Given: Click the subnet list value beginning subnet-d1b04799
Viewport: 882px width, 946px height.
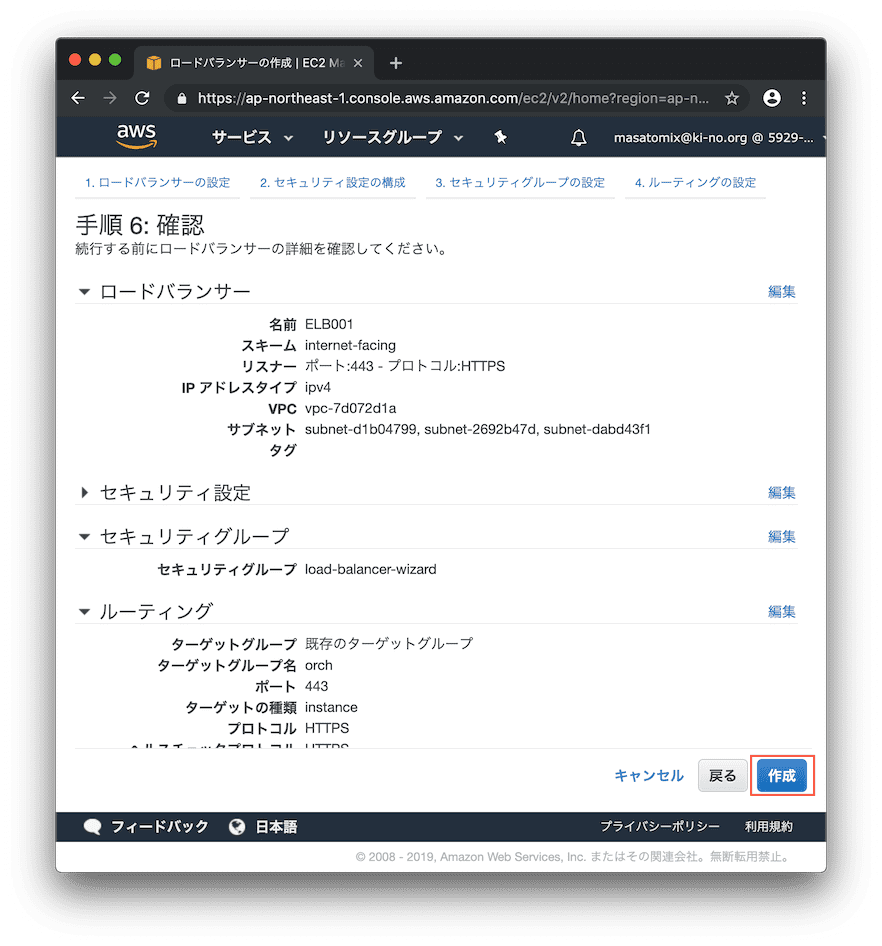Looking at the screenshot, I should click(x=478, y=430).
